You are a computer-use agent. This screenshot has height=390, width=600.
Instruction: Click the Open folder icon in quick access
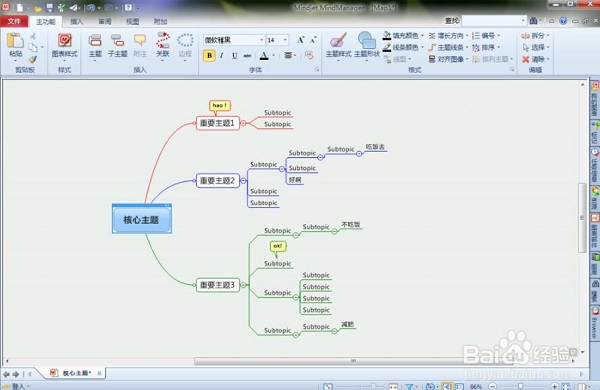coord(38,8)
